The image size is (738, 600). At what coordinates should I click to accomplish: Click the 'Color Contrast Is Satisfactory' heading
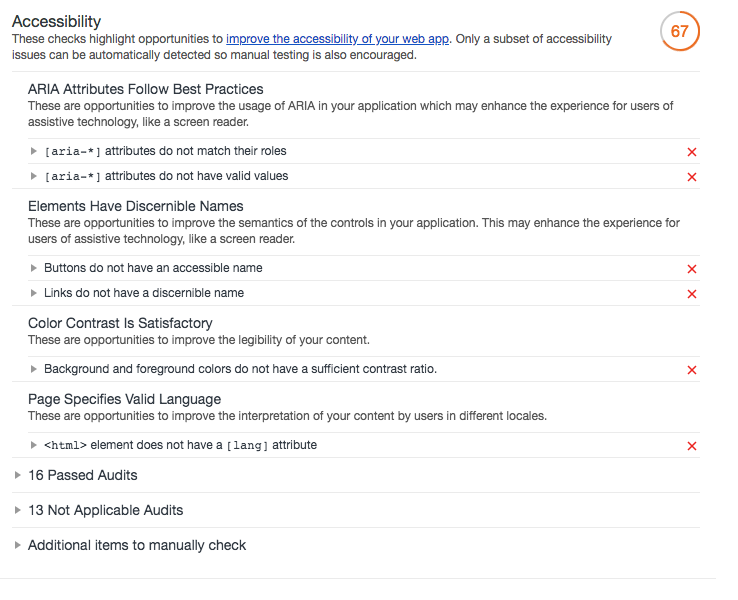tap(120, 323)
